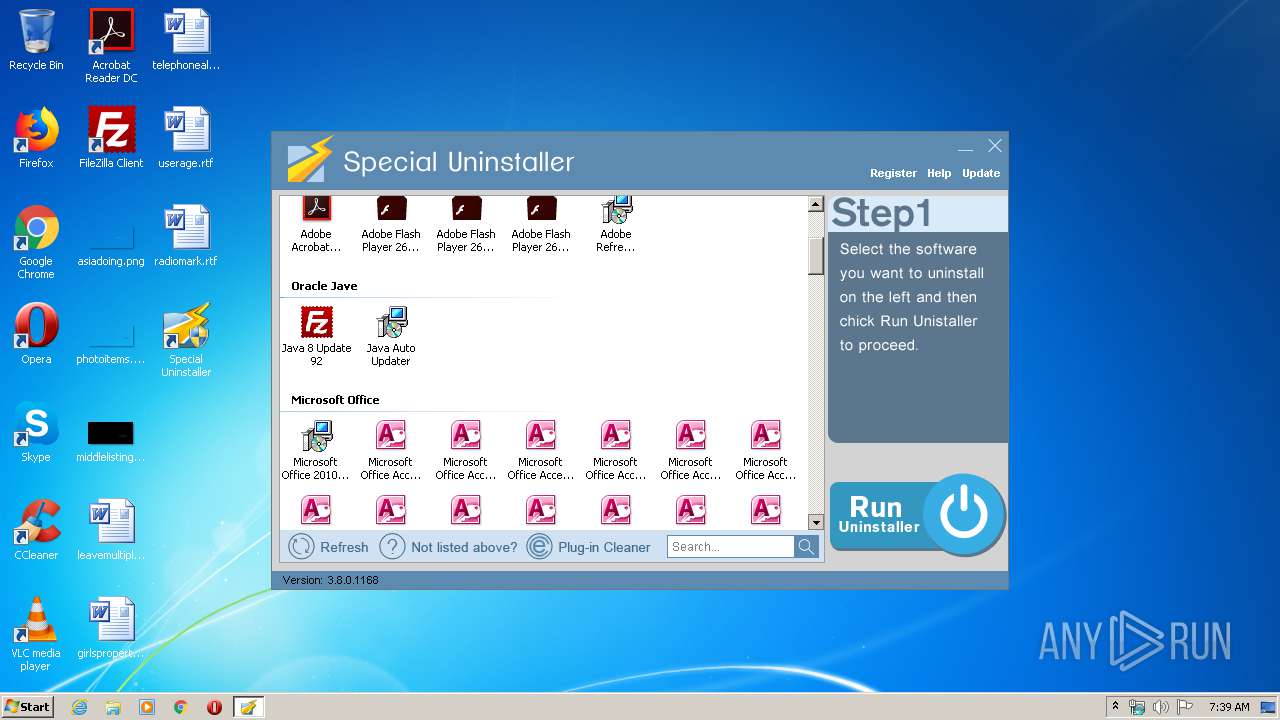
Task: Select the Microsoft Office Acce... entry
Action: 541,451
